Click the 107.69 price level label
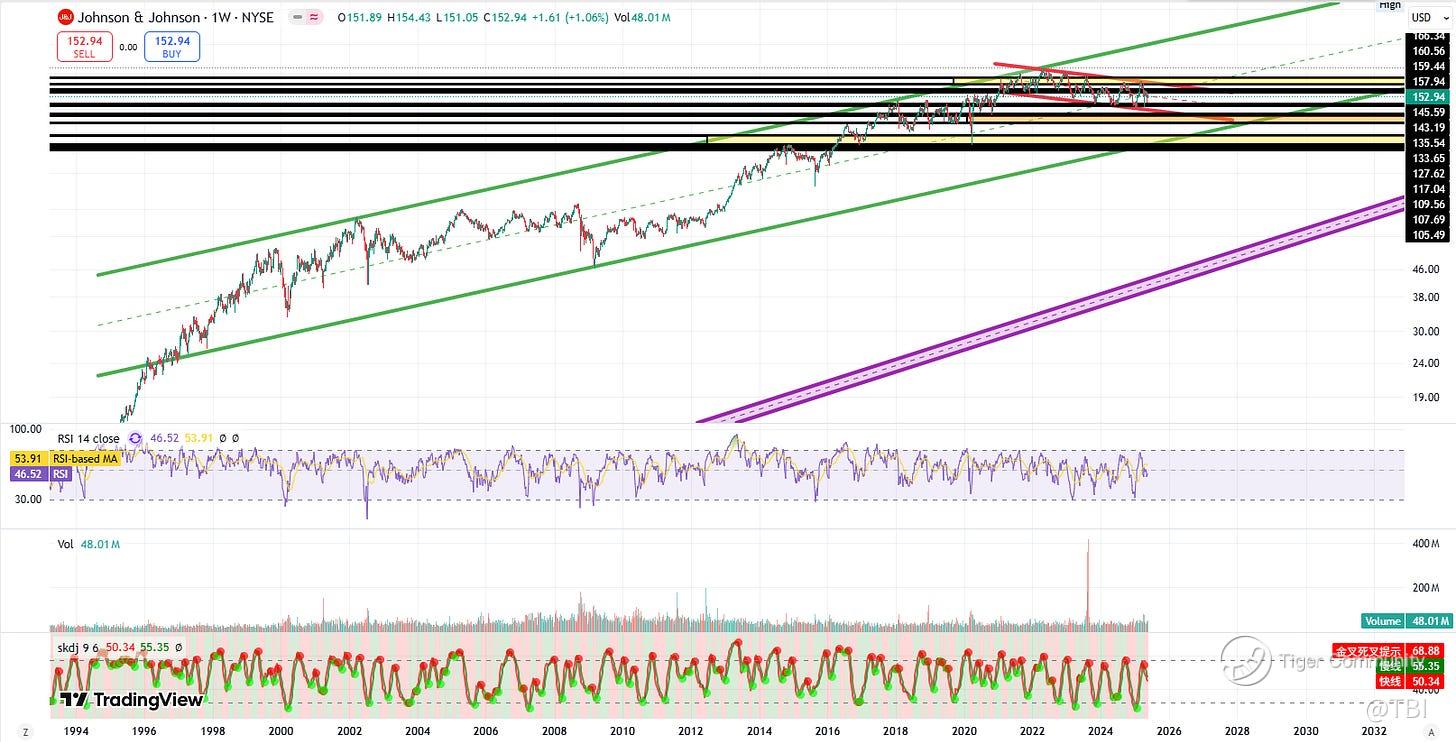This screenshot has width=1456, height=742. pos(1428,219)
